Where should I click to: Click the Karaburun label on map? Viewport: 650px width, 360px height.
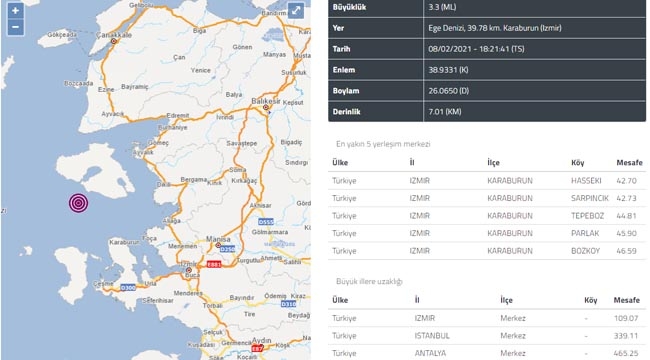pyautogui.click(x=124, y=242)
